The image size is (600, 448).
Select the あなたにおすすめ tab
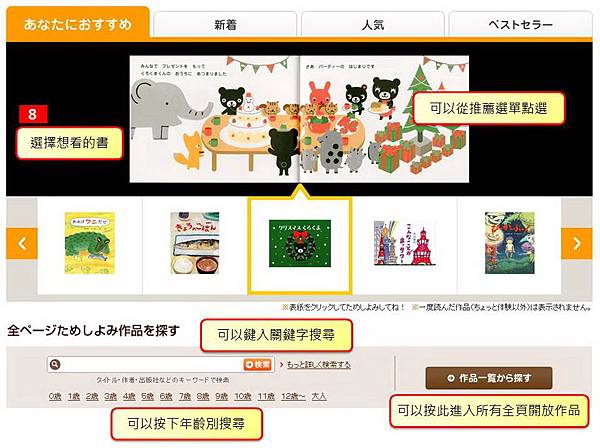78,24
